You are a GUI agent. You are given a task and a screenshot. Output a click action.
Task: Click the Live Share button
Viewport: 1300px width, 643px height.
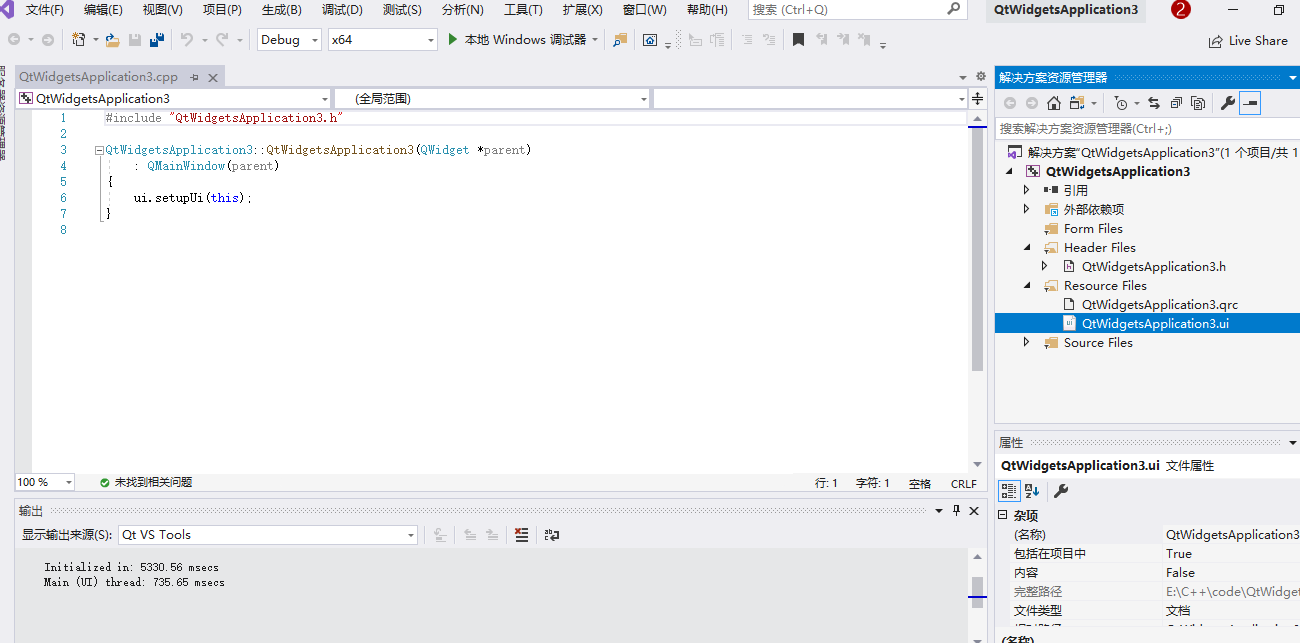click(x=1248, y=41)
